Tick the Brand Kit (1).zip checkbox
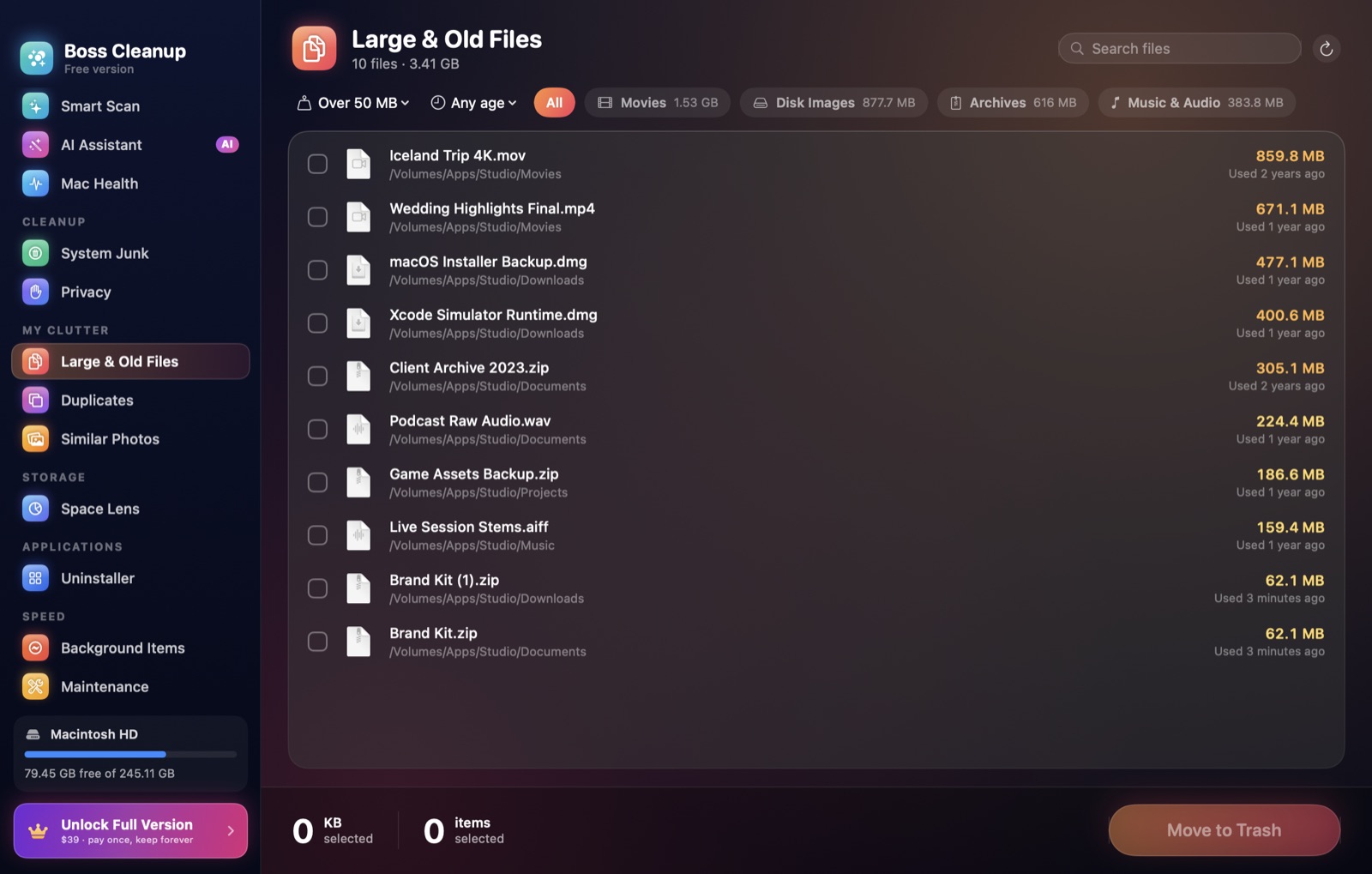This screenshot has height=874, width=1372. (317, 588)
